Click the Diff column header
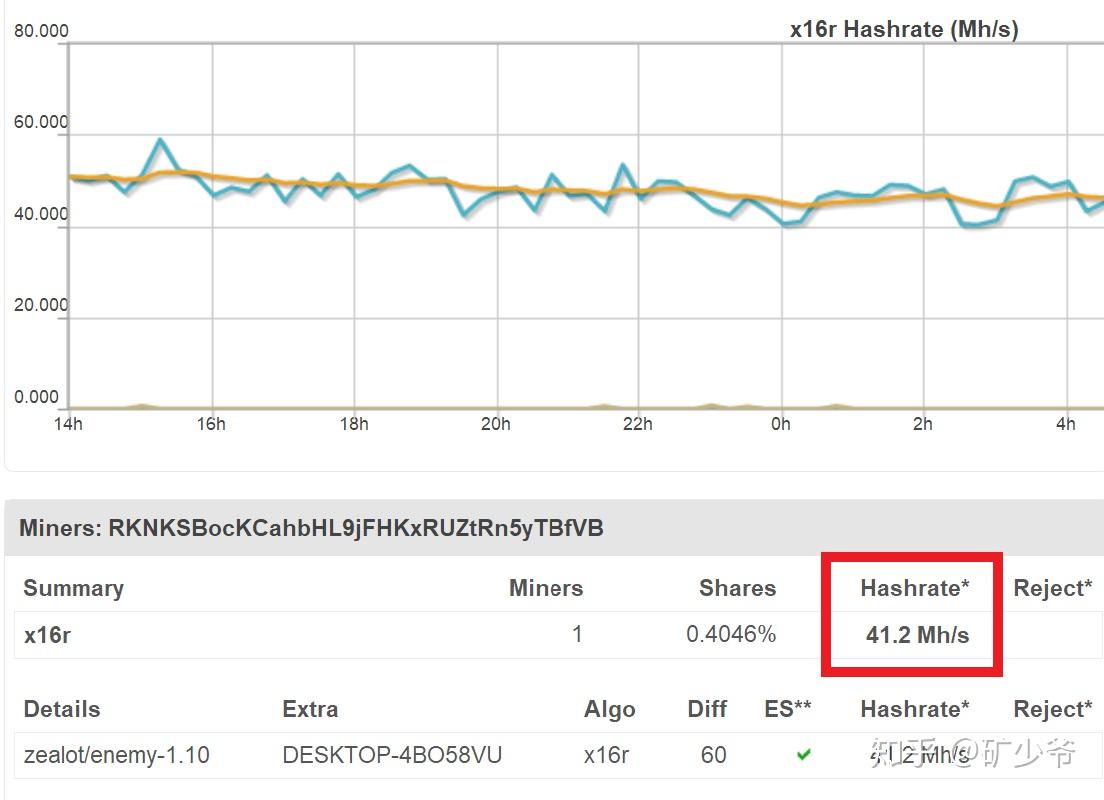Image resolution: width=1104 pixels, height=800 pixels. 707,709
